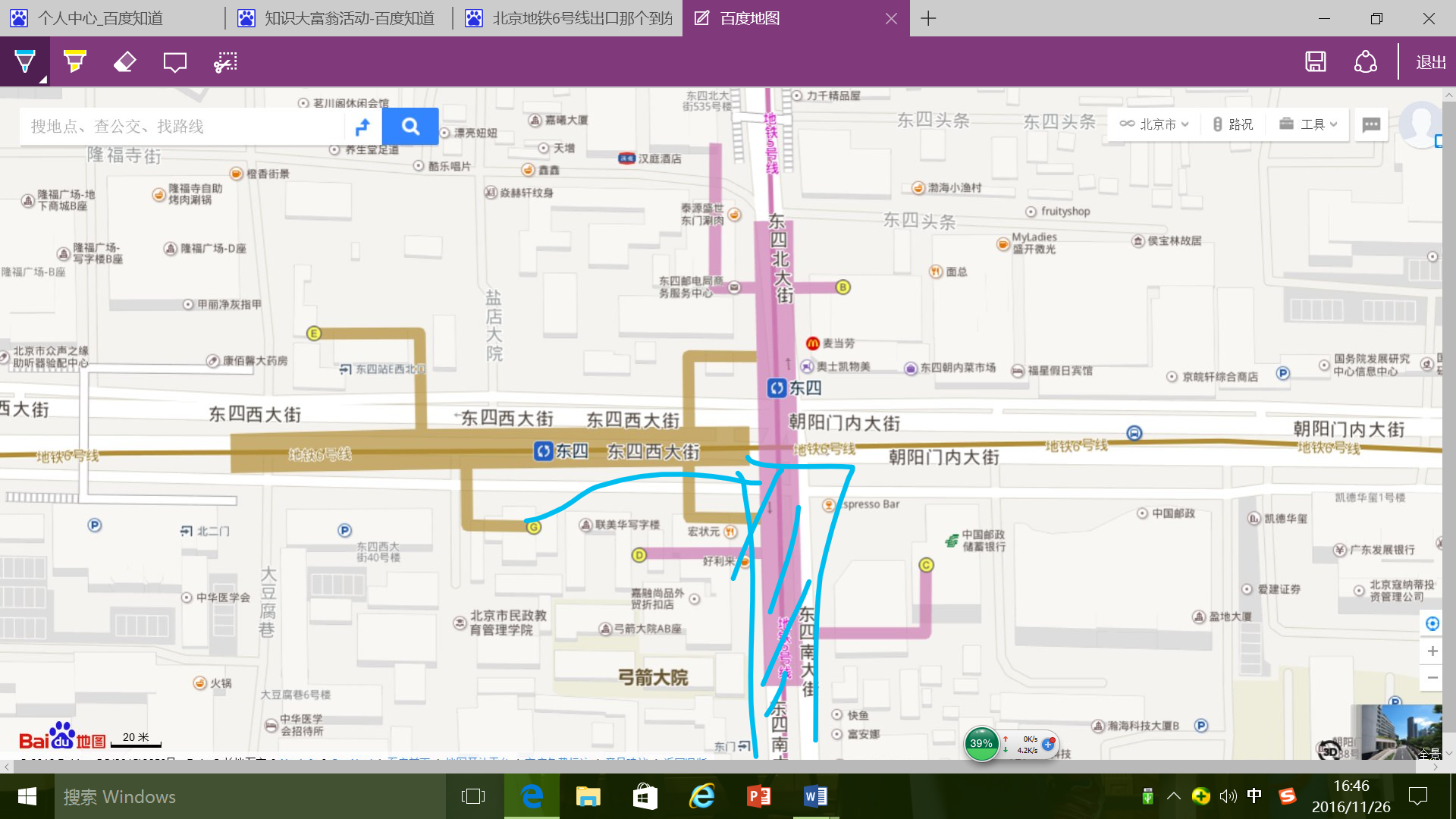The height and width of the screenshot is (819, 1456).
Task: Show hidden system tray icons
Action: (1173, 796)
